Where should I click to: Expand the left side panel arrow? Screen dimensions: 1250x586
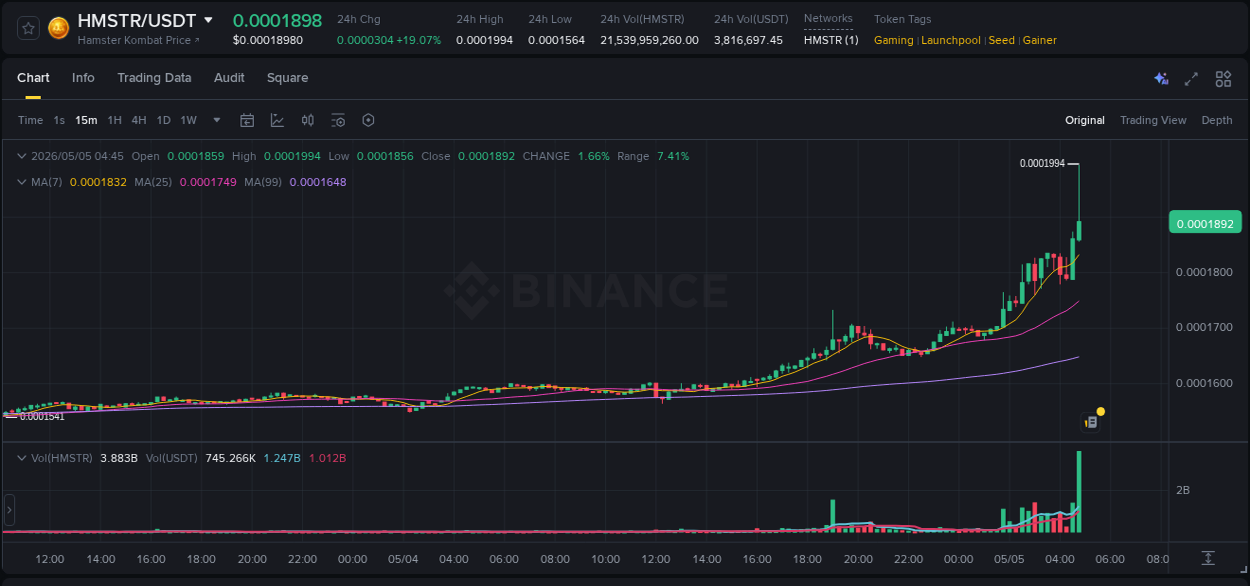coord(9,510)
